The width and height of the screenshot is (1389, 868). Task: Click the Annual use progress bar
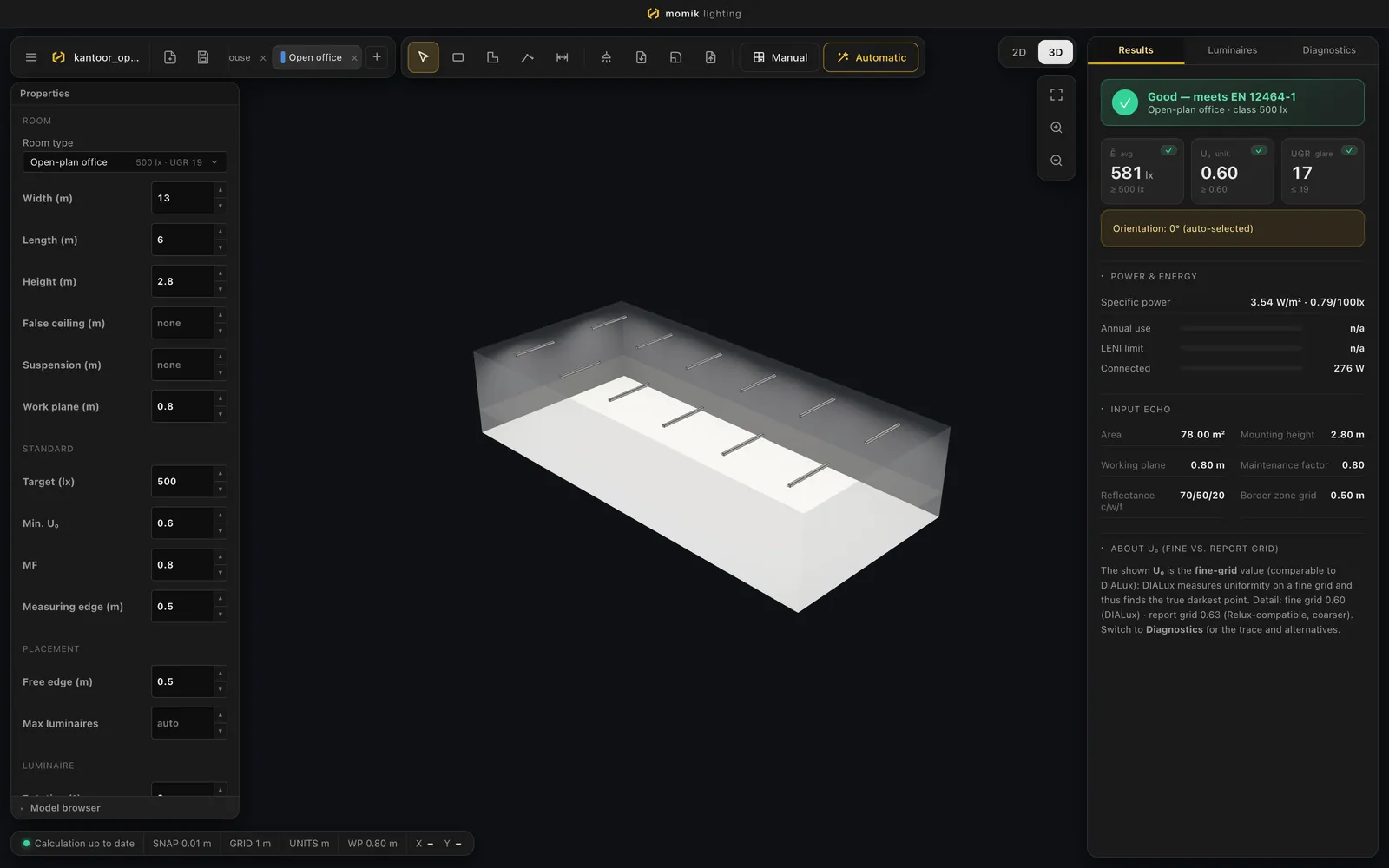[x=1241, y=329]
